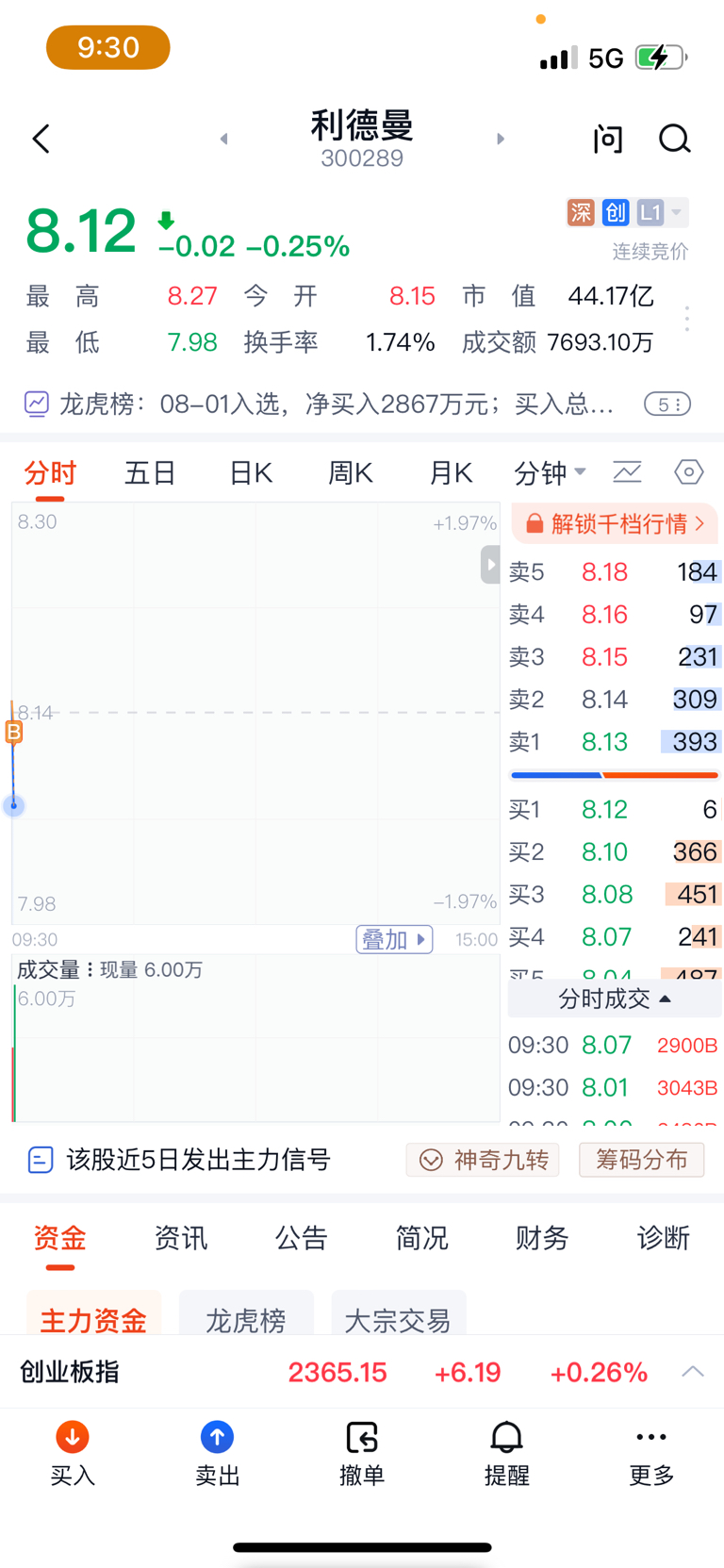Tap the buy/sell ratio bar
724x1568 pixels.
tap(615, 775)
